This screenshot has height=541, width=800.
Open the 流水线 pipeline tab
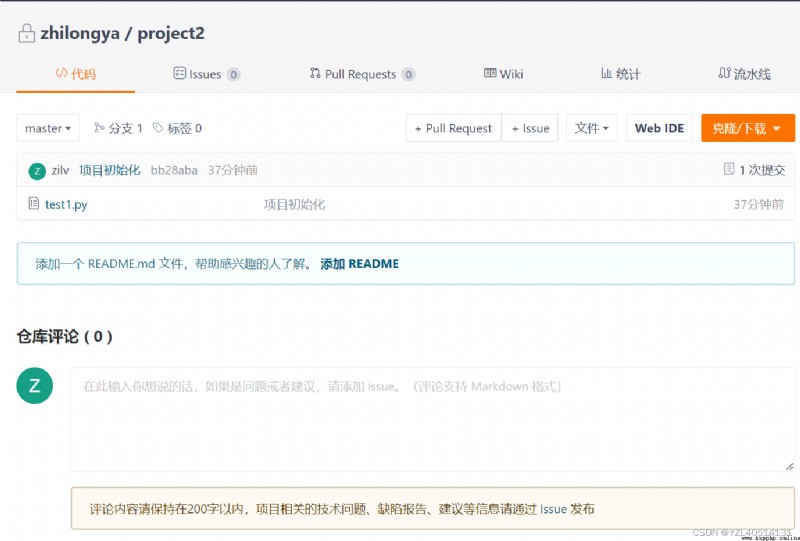pyautogui.click(x=744, y=75)
